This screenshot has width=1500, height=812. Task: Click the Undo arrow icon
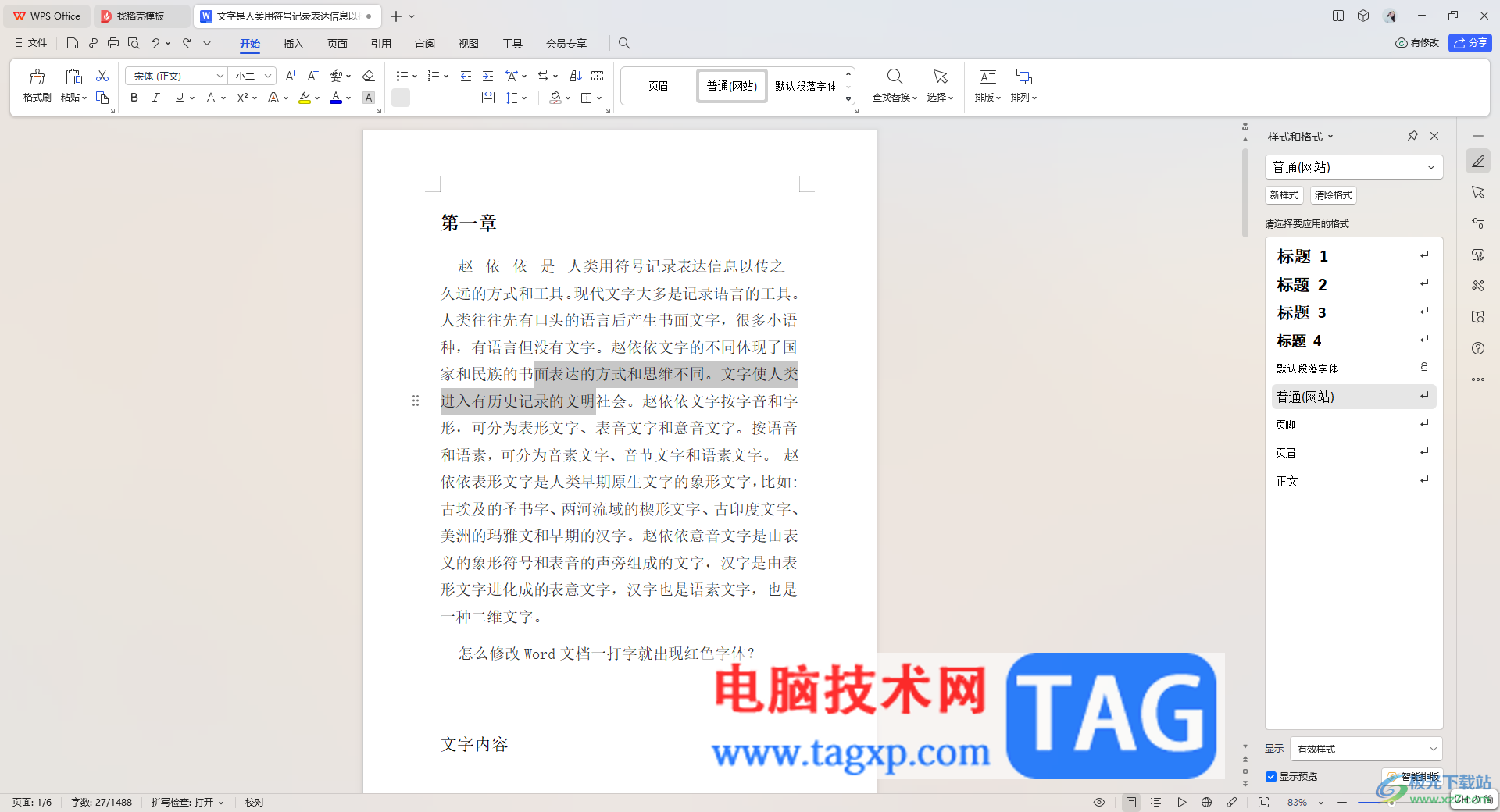pos(155,43)
